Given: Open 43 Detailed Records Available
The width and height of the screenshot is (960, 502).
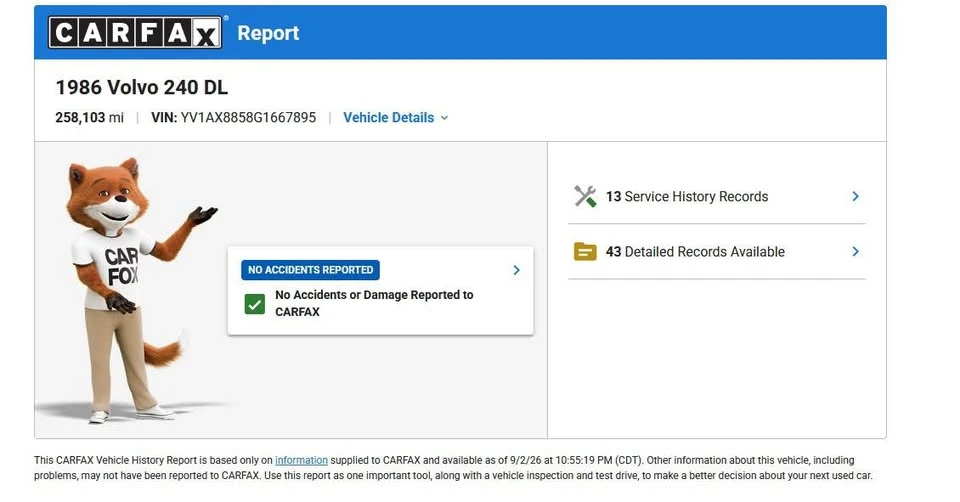Looking at the screenshot, I should coord(716,252).
